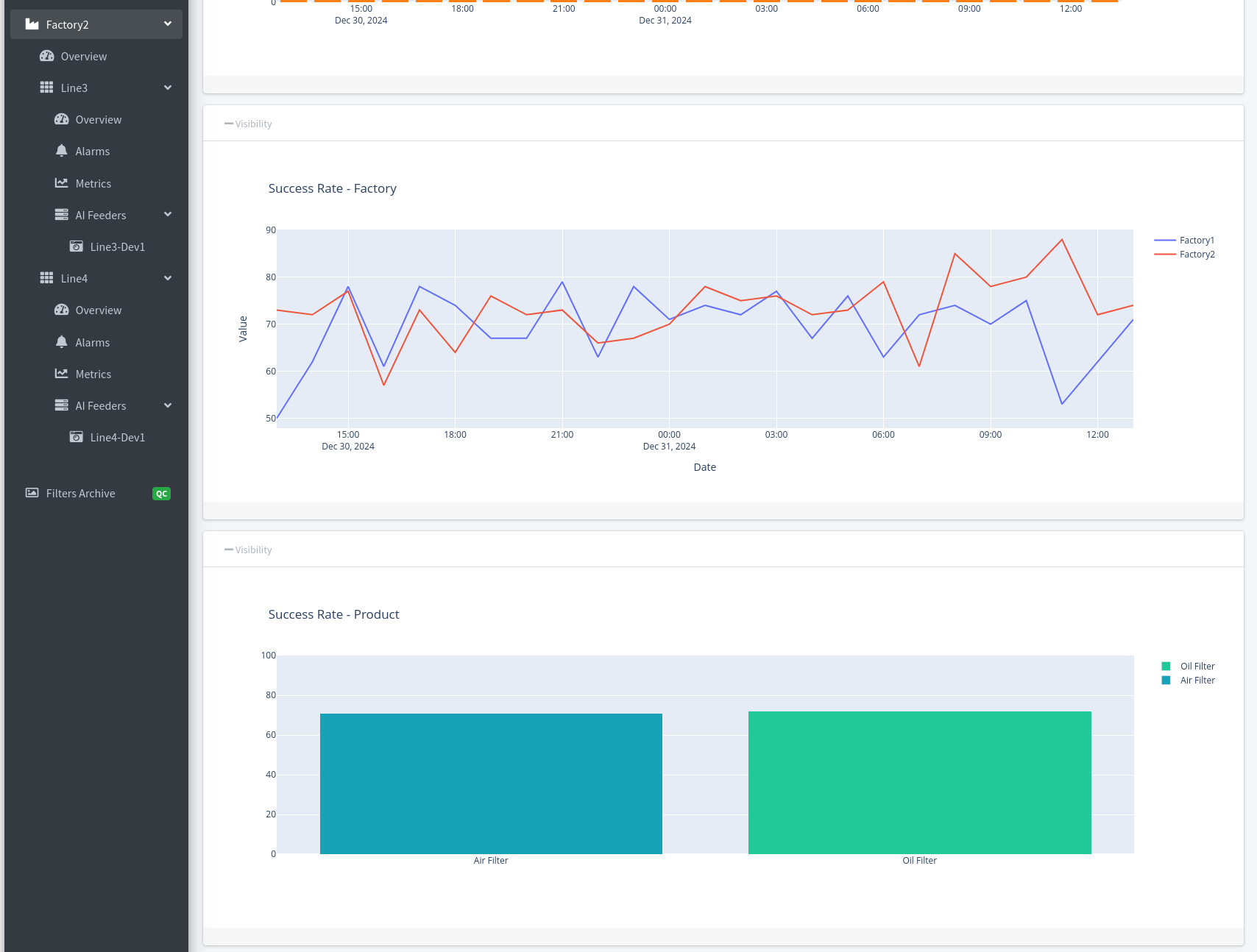The width and height of the screenshot is (1257, 952).
Task: Open the Factory2 Overview page
Action: [x=83, y=57]
